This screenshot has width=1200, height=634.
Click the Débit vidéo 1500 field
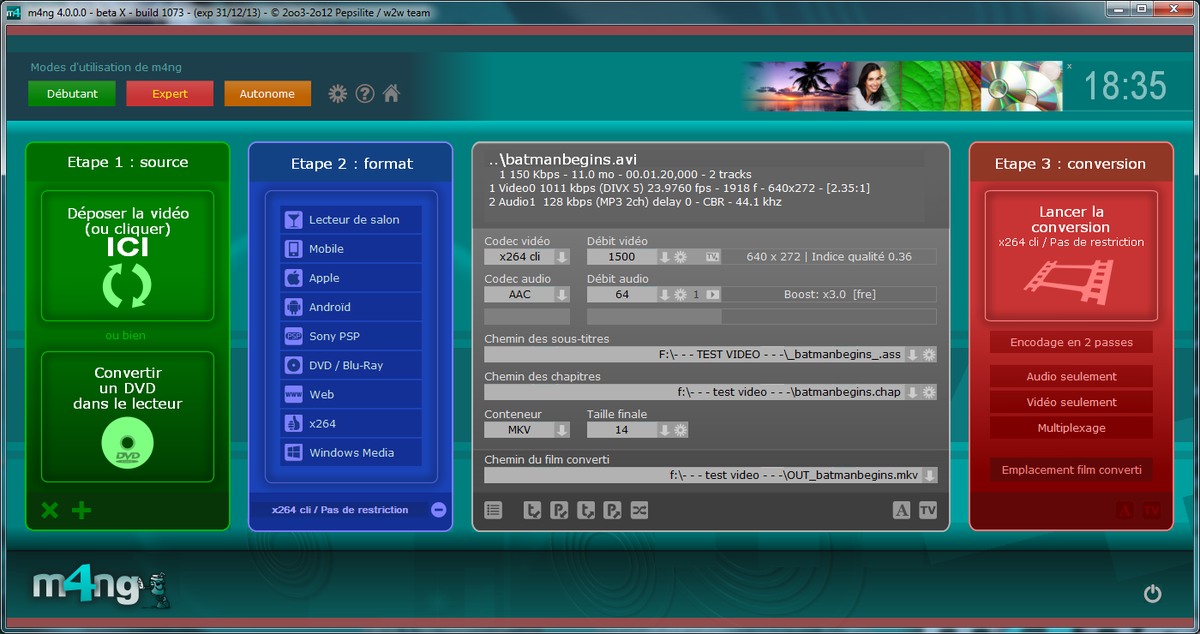(x=621, y=257)
